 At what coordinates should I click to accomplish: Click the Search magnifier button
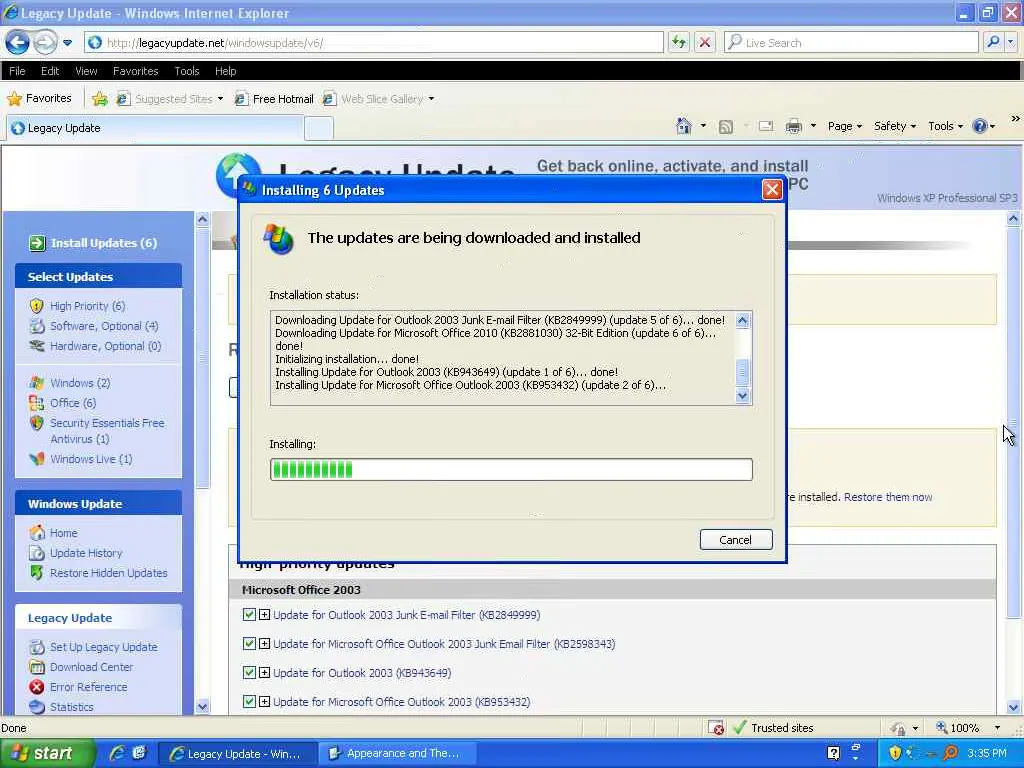click(993, 42)
